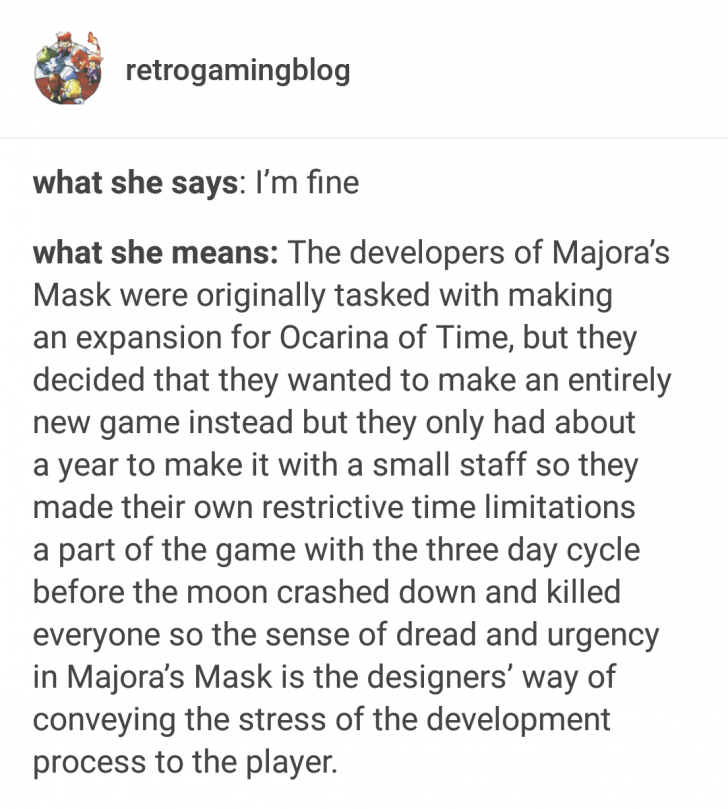
Task: Click the bold 'what she means:' label
Action: tap(155, 253)
